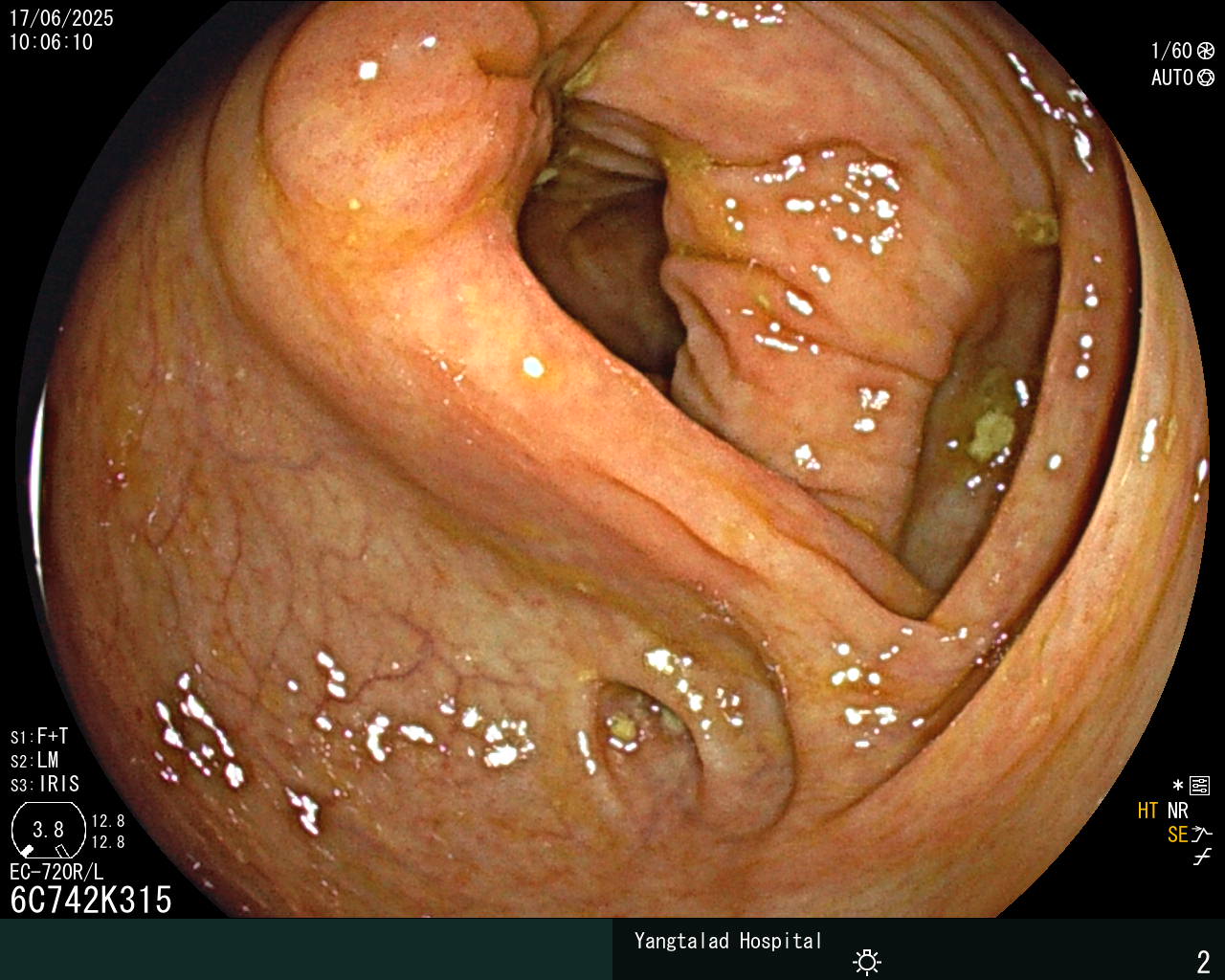Click the AUTO iris aperture icon
1225x980 pixels.
1206,78
